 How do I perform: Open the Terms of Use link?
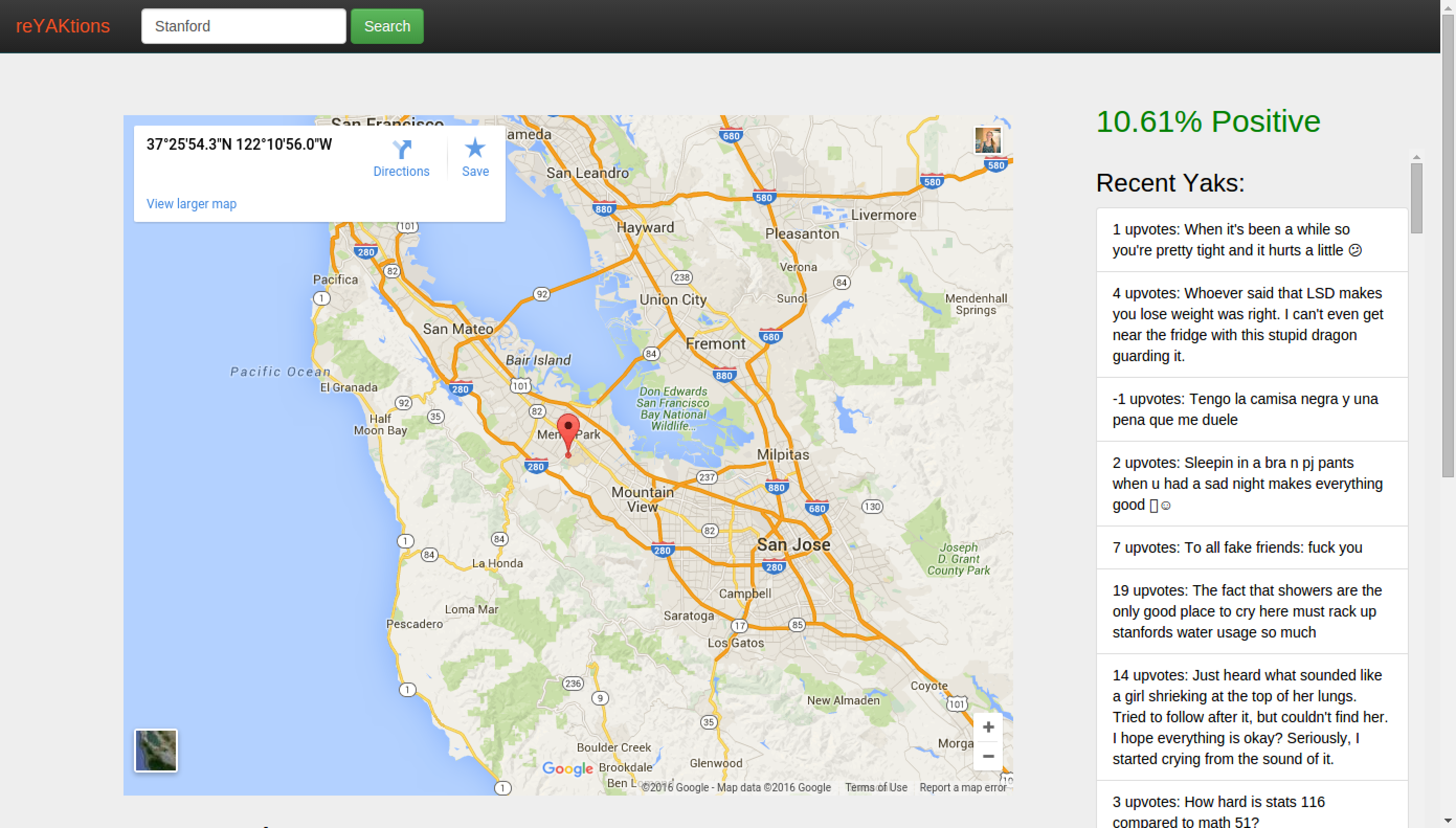click(x=876, y=787)
